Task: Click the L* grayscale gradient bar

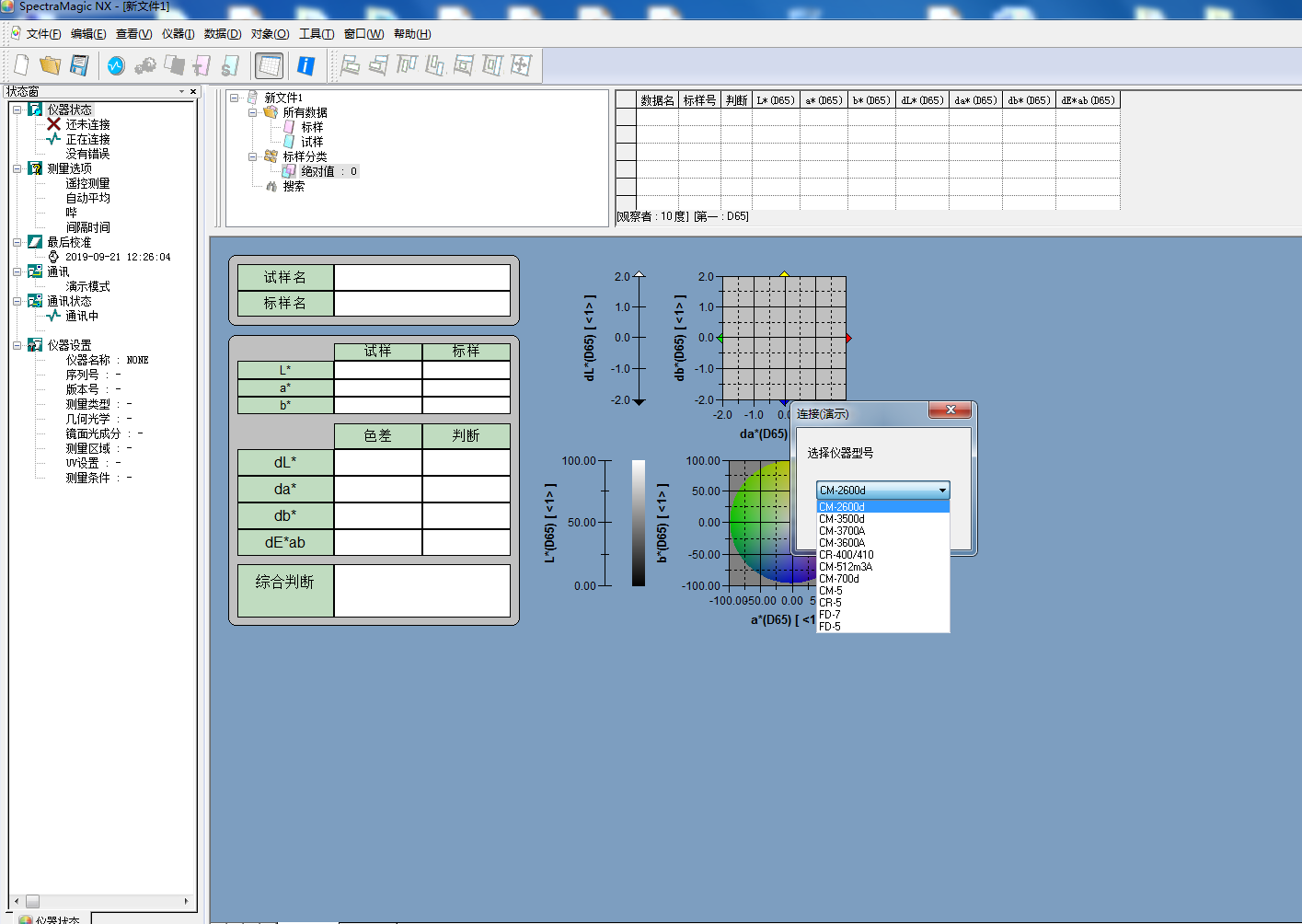Action: (x=639, y=523)
